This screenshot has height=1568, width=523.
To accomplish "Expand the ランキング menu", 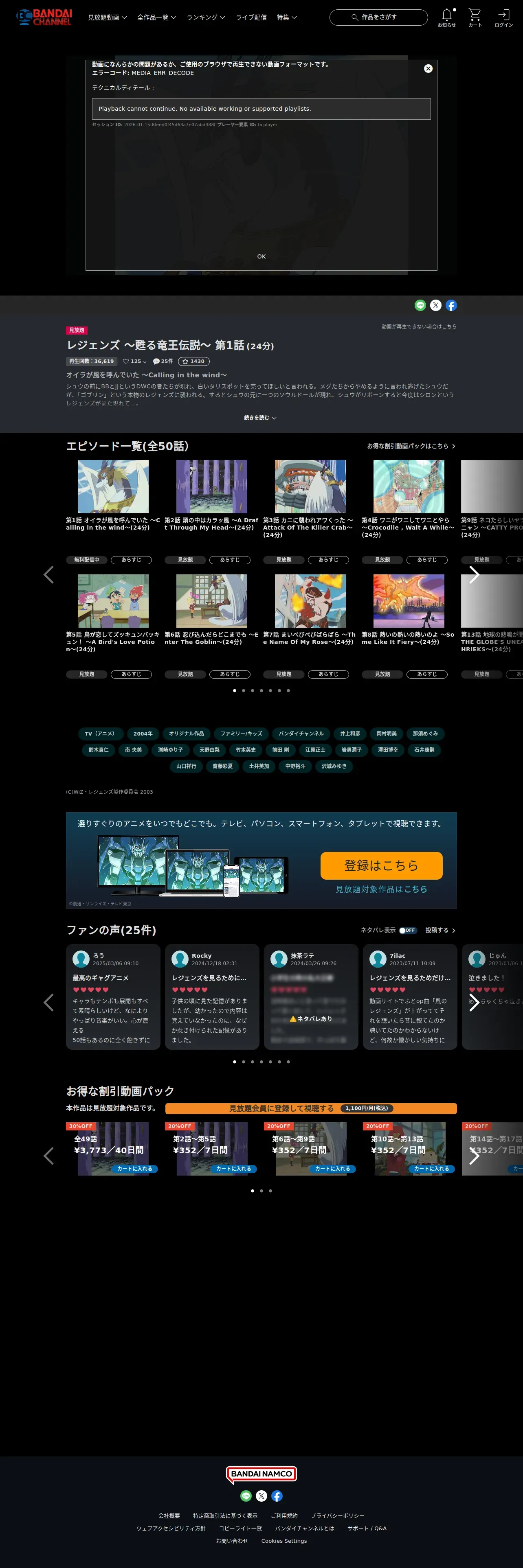I will click(206, 18).
